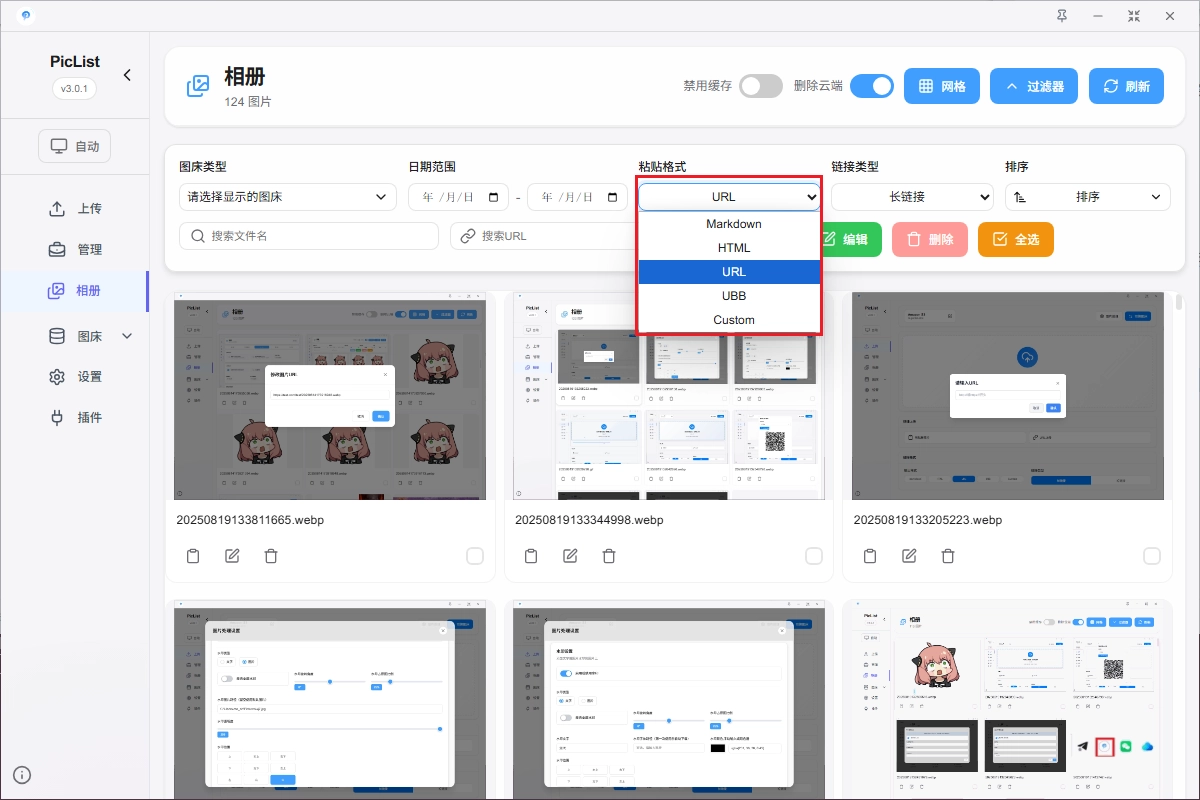Delete image 20250819133205223.webp
The image size is (1200, 800).
(x=948, y=556)
